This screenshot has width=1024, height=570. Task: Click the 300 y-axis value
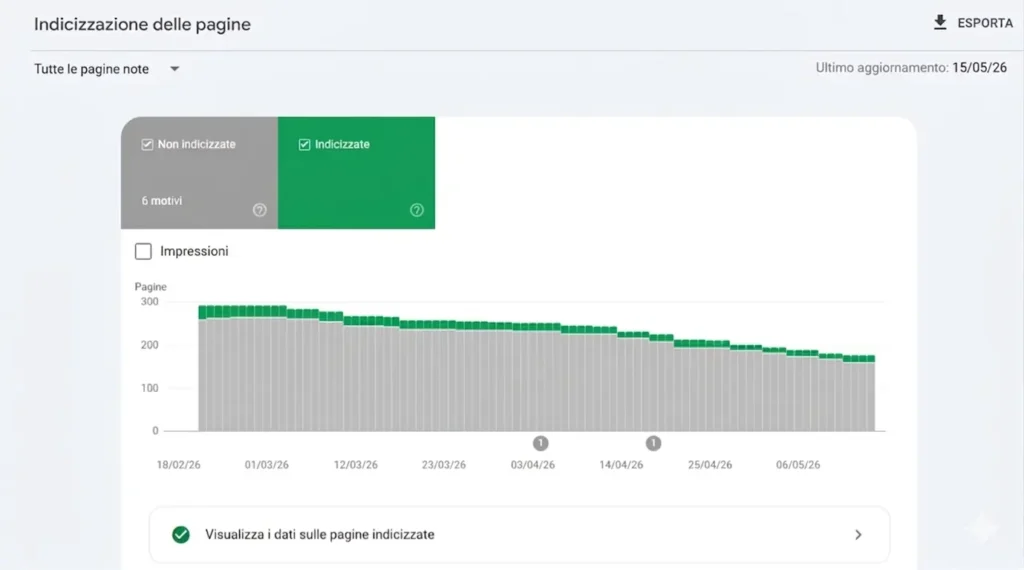pyautogui.click(x=150, y=302)
